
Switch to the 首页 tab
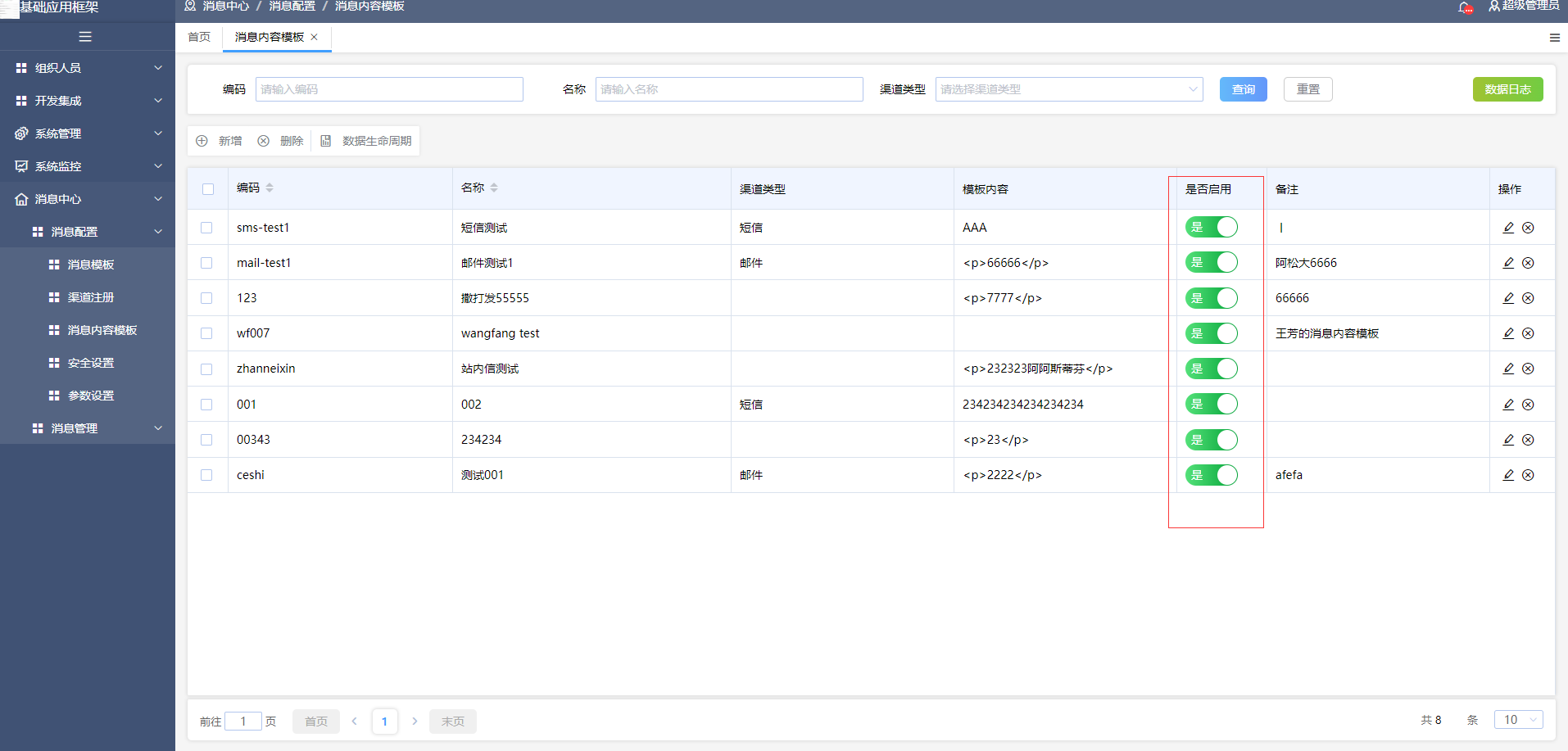199,37
